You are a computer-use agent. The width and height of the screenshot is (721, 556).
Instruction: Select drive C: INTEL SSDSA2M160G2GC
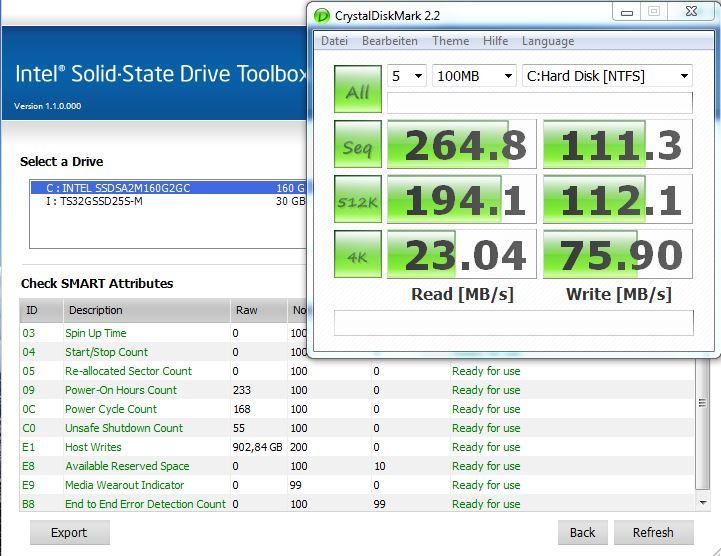[168, 188]
